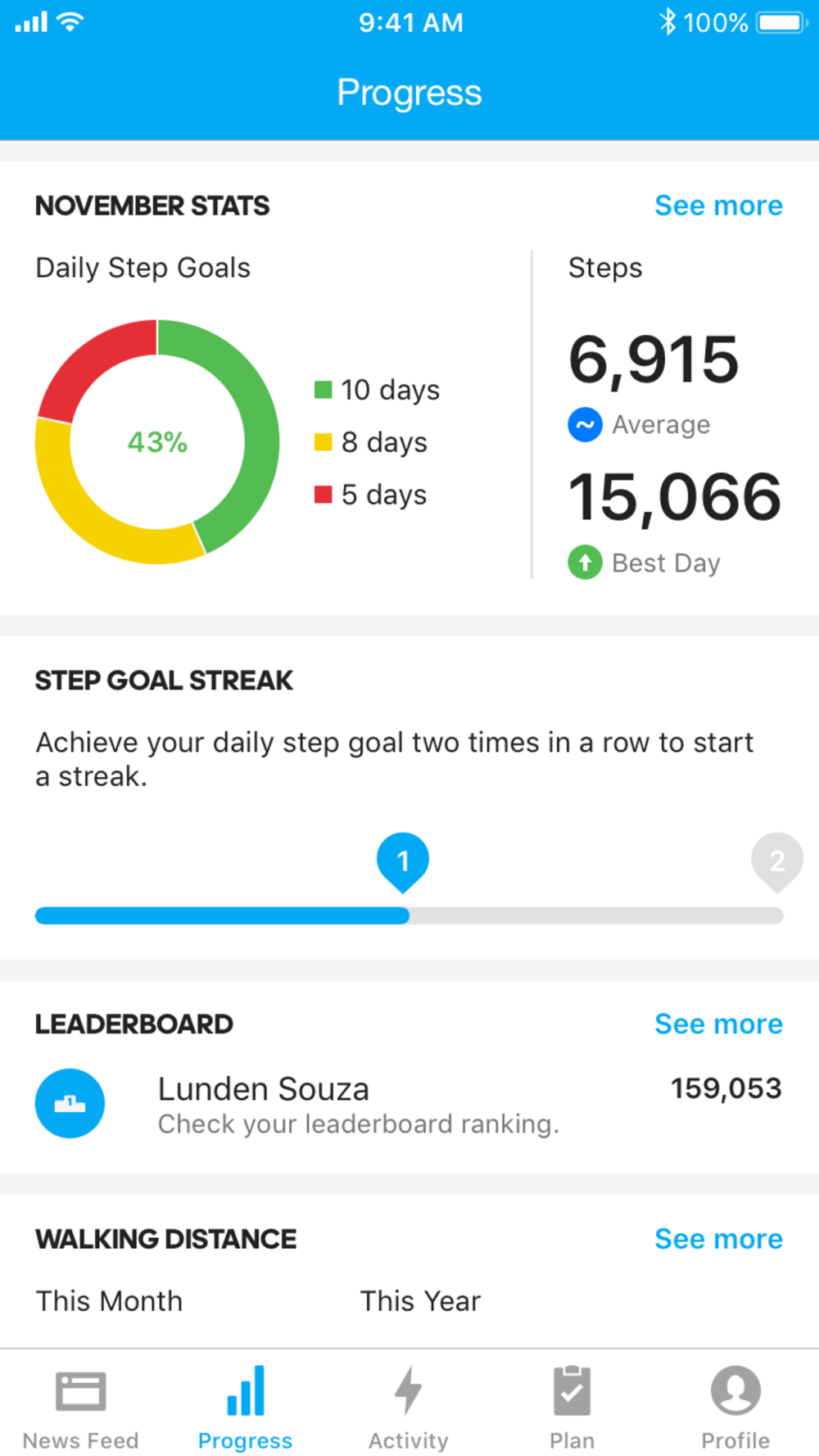Tap the blue leaderboard podium icon
The width and height of the screenshot is (819, 1456).
pyautogui.click(x=70, y=1103)
